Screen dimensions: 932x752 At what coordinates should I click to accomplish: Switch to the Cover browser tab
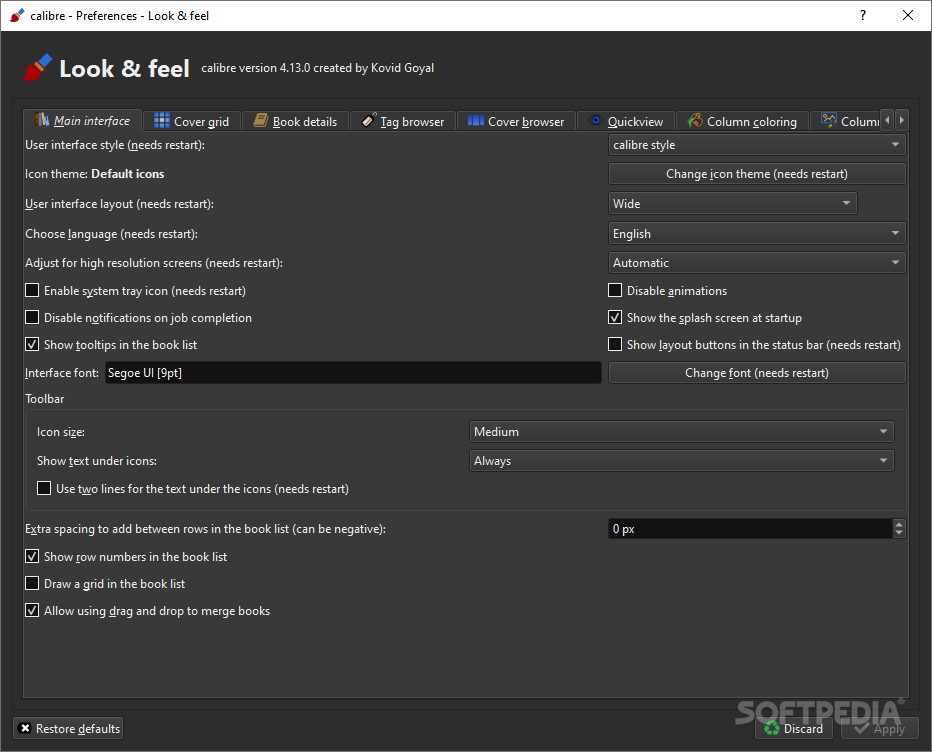coord(516,121)
